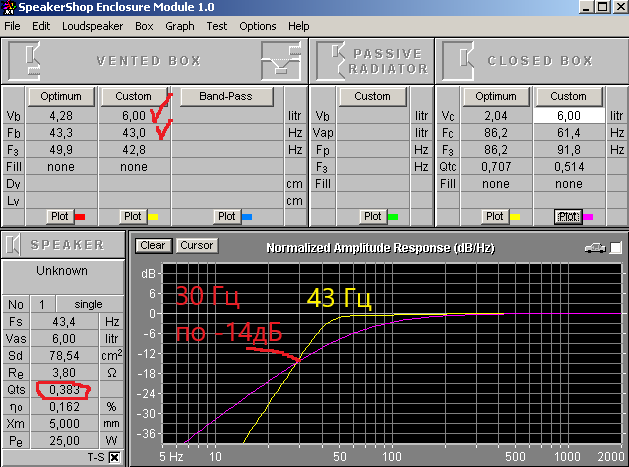Plot the vented Custom response

click(133, 217)
